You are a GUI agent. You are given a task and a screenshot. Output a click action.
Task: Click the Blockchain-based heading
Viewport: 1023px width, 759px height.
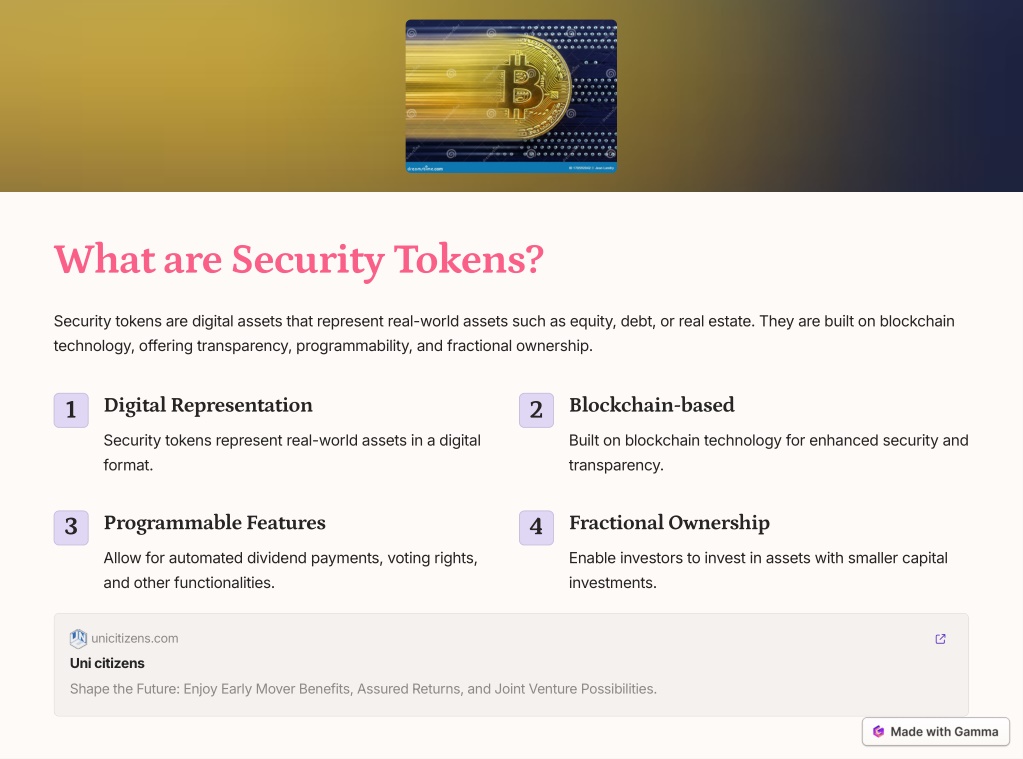click(x=652, y=405)
